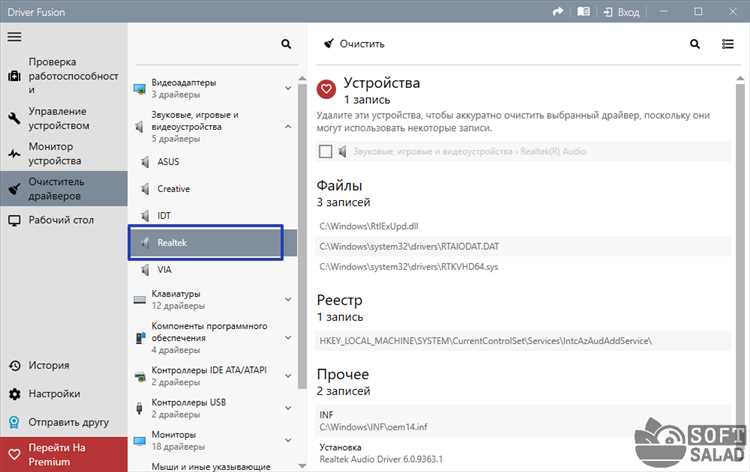Select file RTAIODAT.DAT entry

point(523,246)
